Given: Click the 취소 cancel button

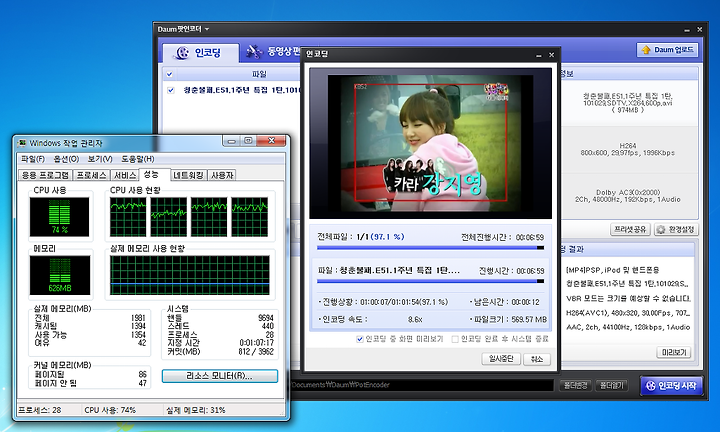Looking at the screenshot, I should [537, 359].
